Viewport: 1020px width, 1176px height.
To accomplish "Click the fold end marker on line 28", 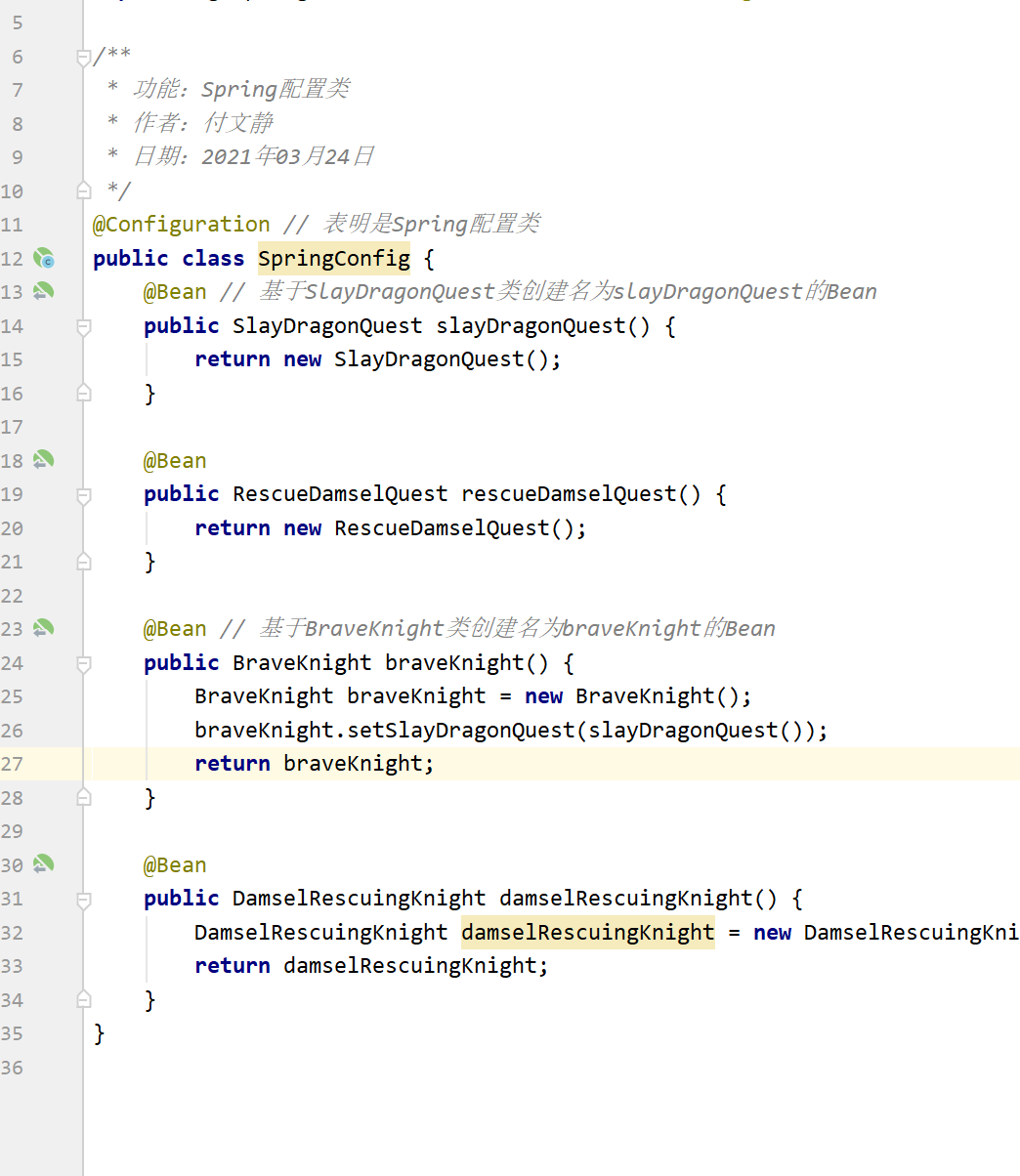I will (84, 797).
